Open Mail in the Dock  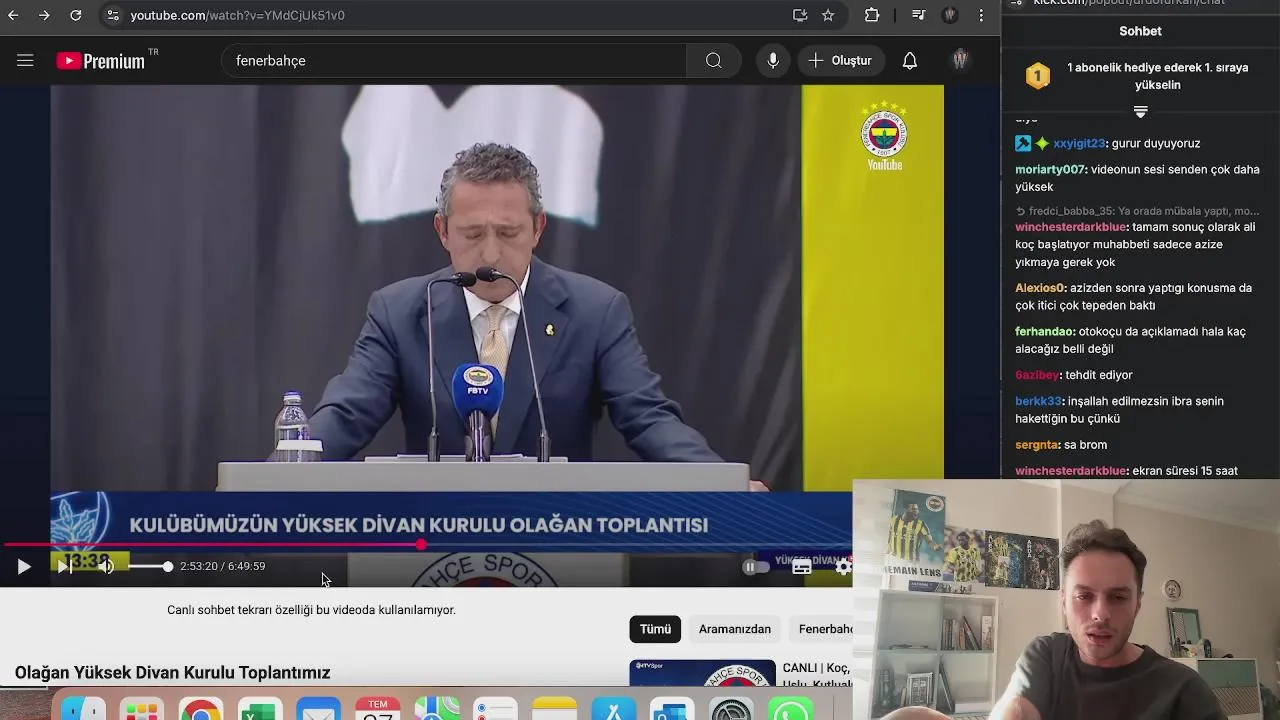coord(319,709)
